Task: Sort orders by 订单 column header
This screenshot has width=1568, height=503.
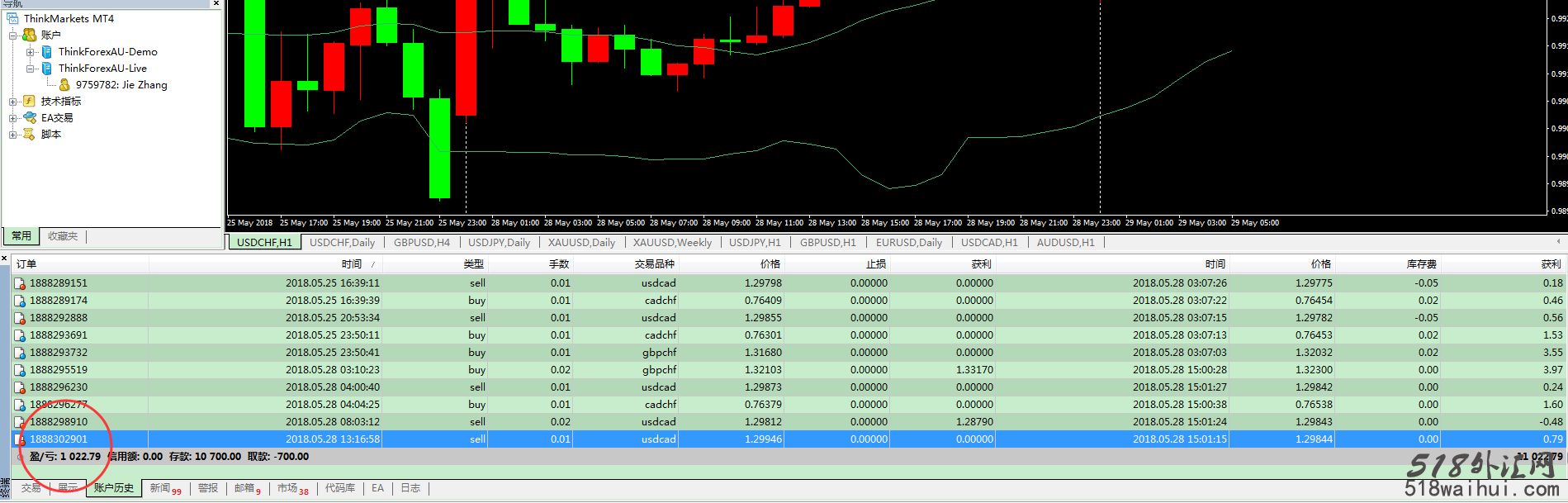Action: (26, 264)
